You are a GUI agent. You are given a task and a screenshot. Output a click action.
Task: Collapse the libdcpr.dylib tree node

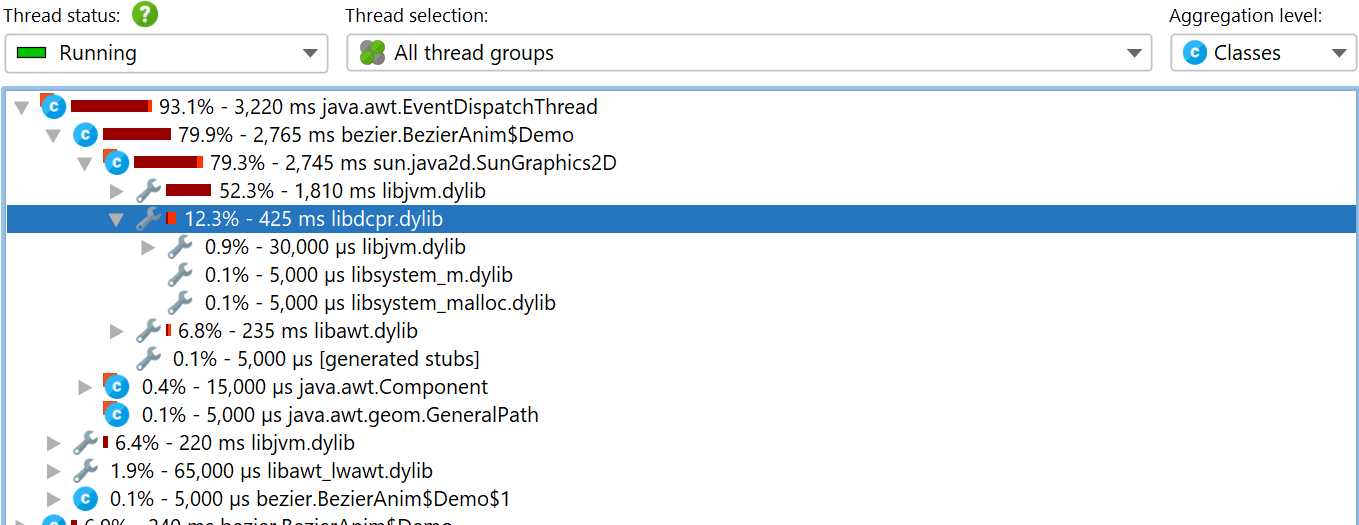pyautogui.click(x=116, y=219)
